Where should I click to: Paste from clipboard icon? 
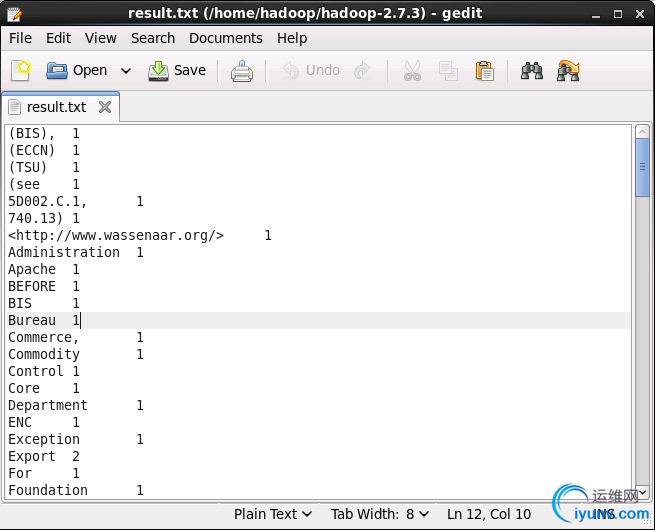(485, 71)
